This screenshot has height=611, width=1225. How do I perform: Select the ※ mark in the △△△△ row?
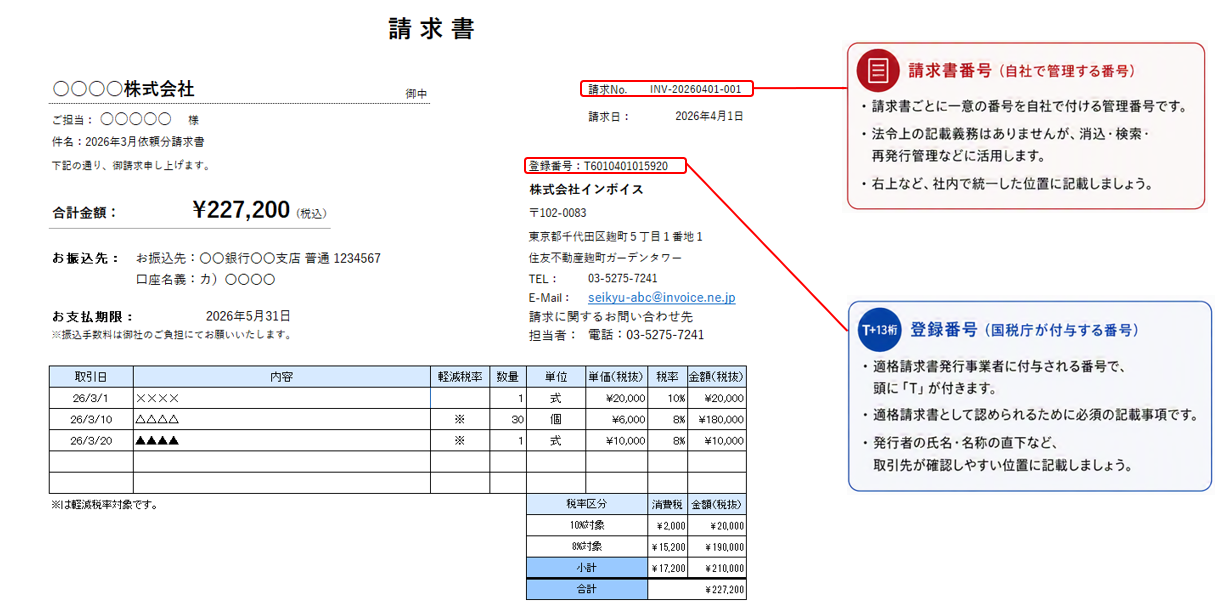(460, 419)
